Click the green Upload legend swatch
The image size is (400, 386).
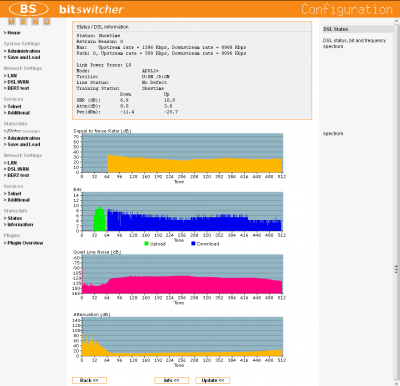pyautogui.click(x=146, y=244)
